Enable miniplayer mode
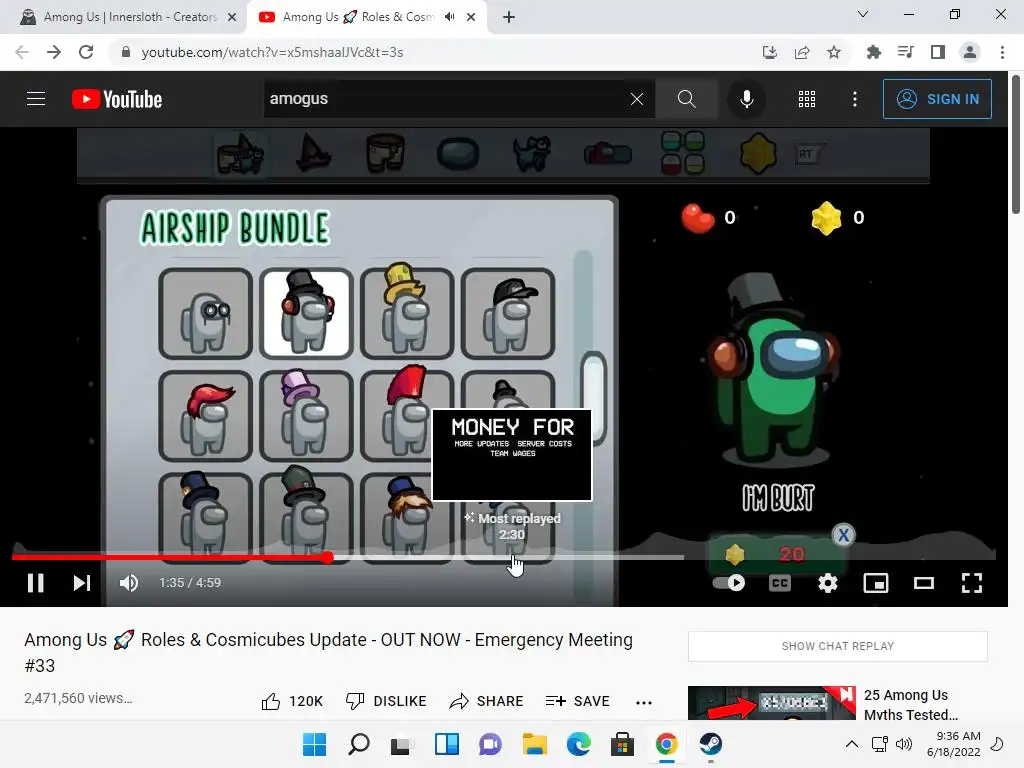 pos(876,583)
